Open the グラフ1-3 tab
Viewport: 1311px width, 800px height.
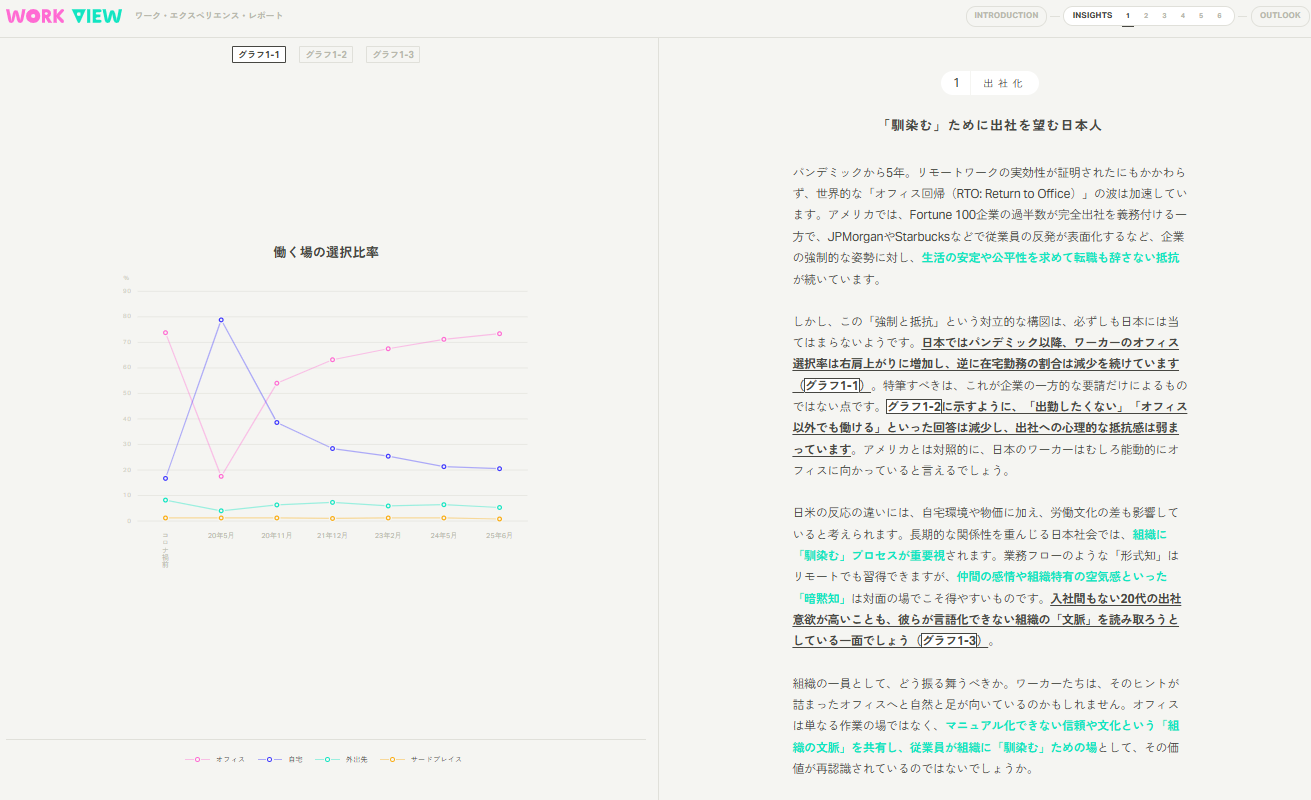392,54
